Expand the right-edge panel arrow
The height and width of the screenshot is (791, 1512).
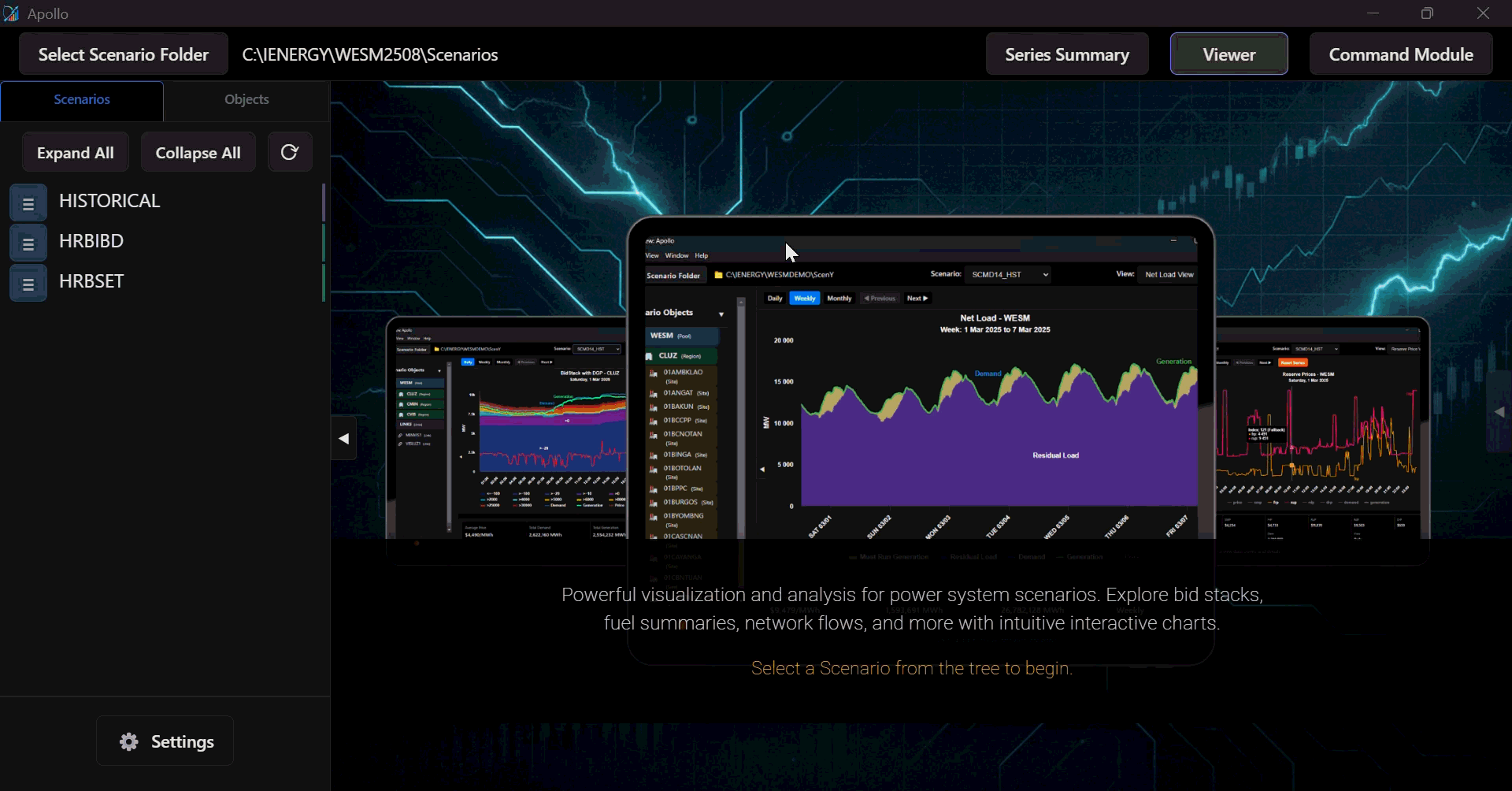pos(1499,412)
